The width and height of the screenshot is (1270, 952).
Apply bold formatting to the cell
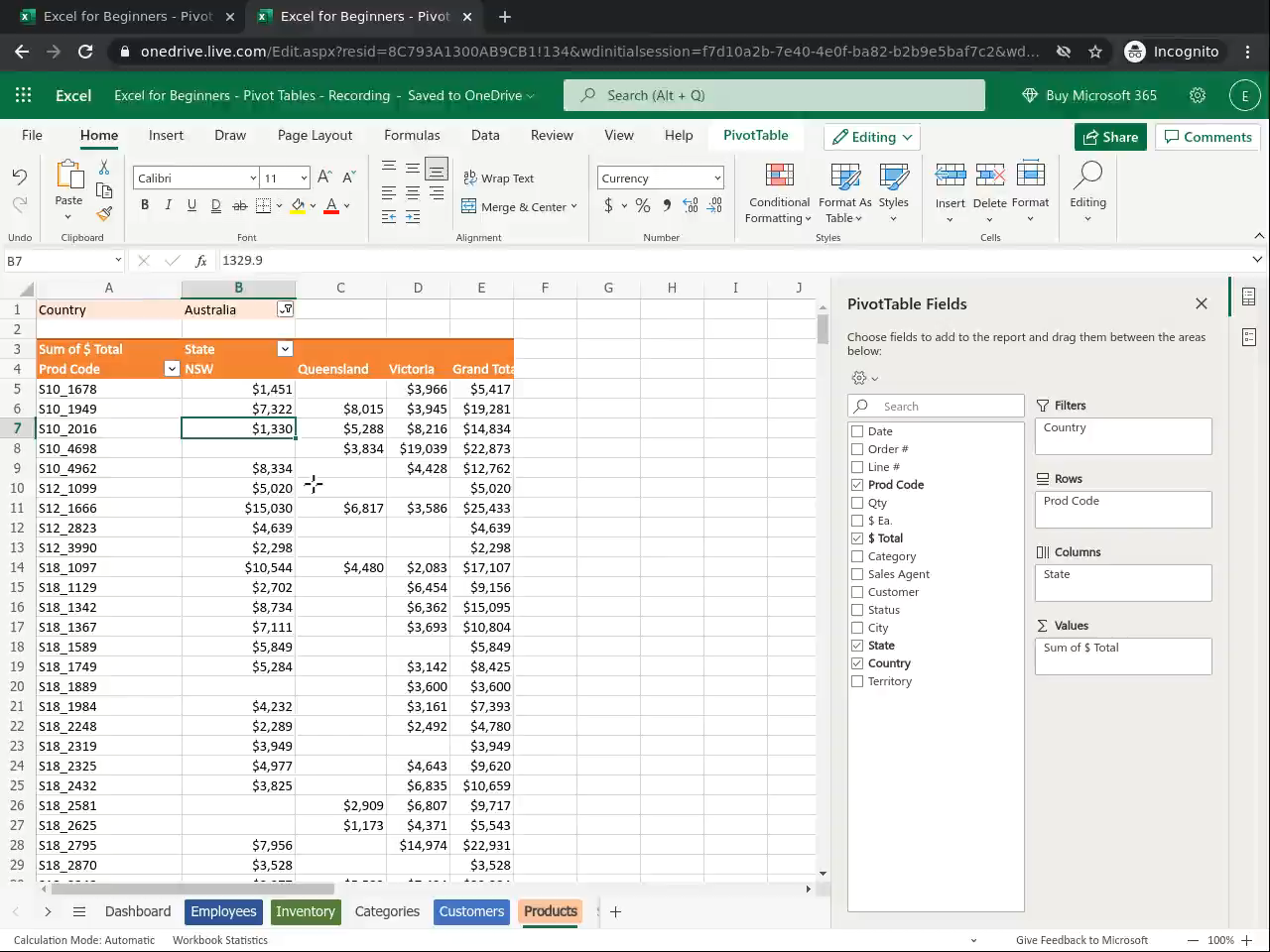pyautogui.click(x=145, y=205)
